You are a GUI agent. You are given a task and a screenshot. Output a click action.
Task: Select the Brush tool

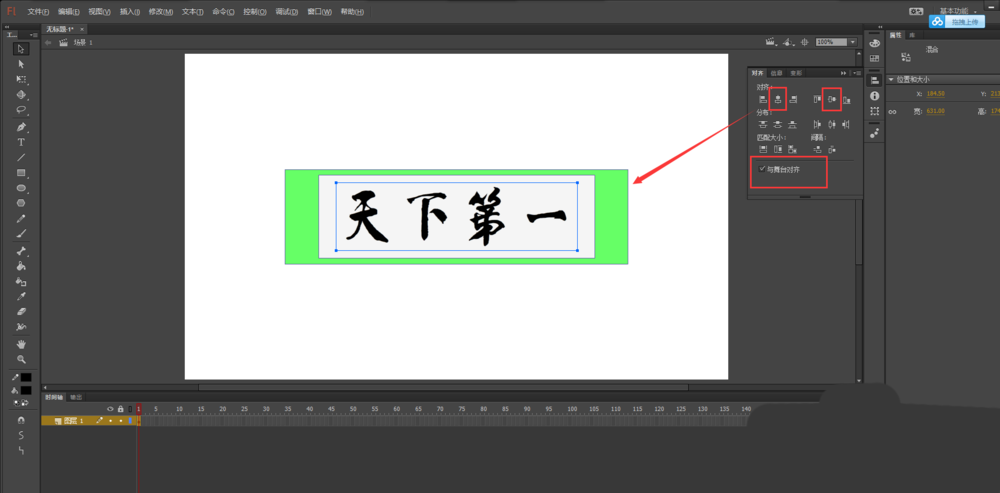pos(21,234)
